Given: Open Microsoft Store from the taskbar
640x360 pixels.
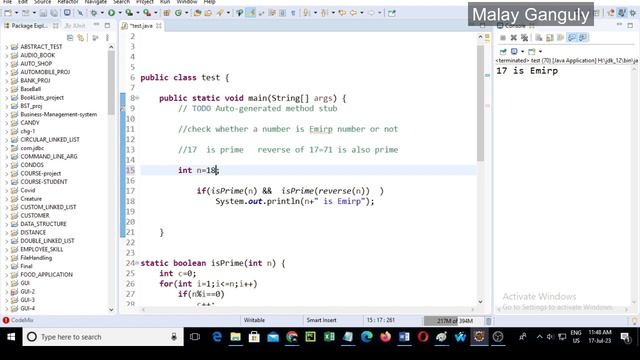Looking at the screenshot, I should [254, 337].
